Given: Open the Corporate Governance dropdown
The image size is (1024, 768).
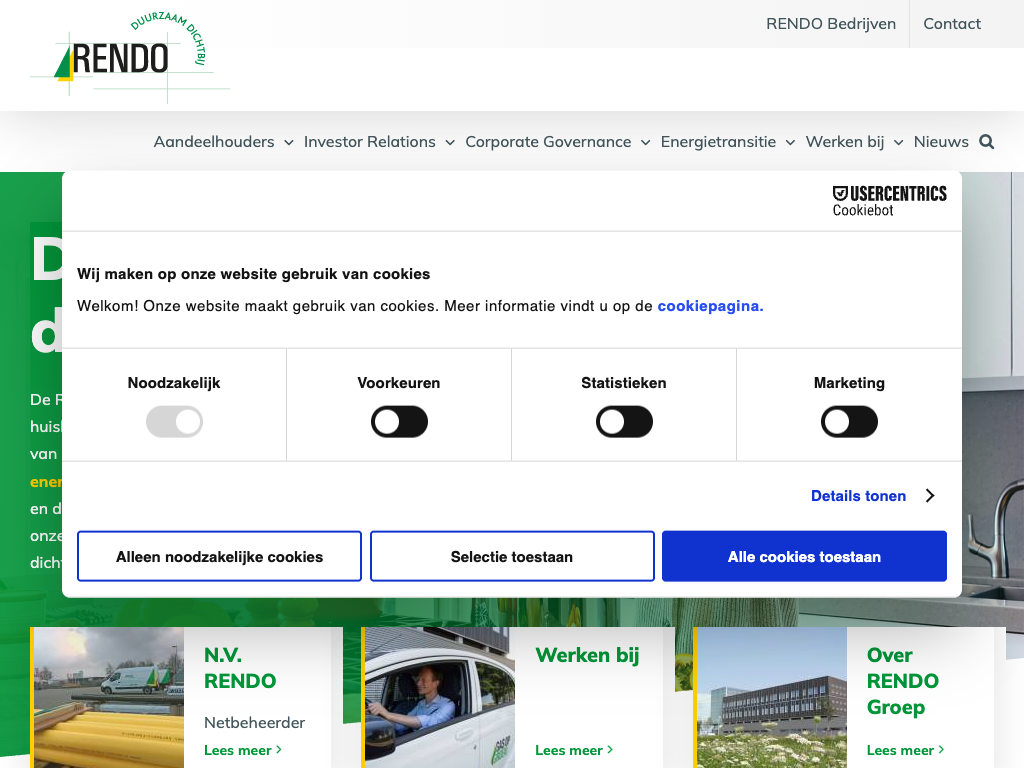Looking at the screenshot, I should pos(557,142).
